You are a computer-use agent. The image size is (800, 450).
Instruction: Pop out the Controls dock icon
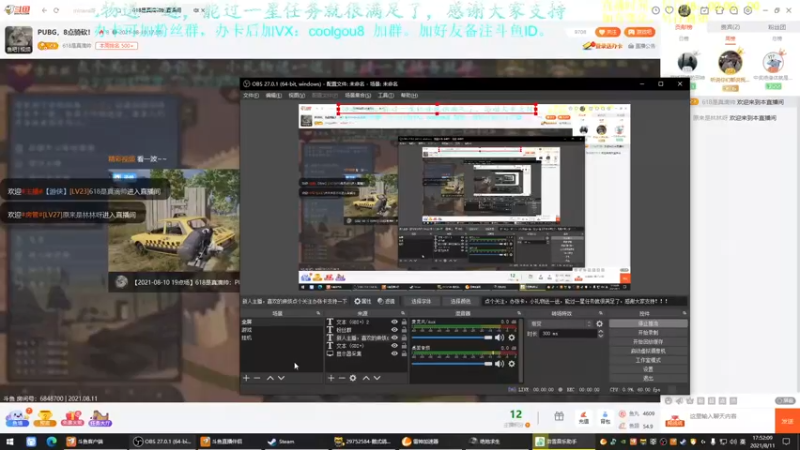click(684, 313)
